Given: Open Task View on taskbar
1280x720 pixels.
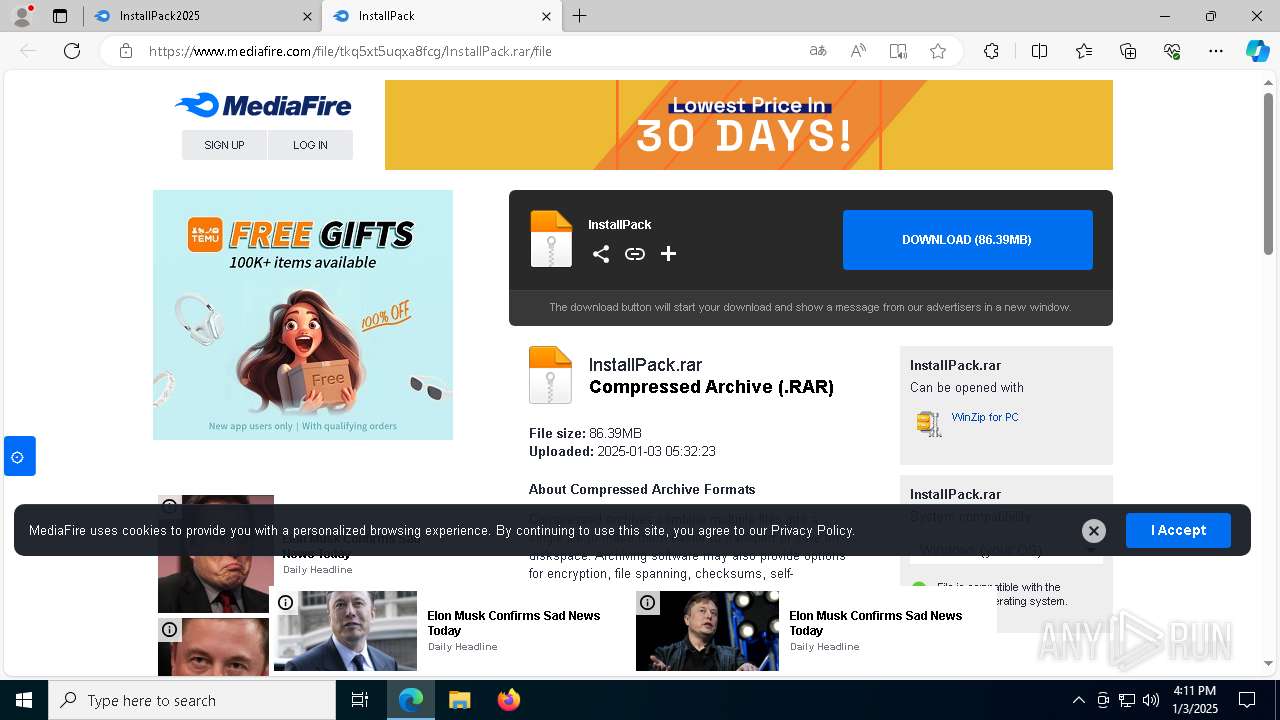Looking at the screenshot, I should point(360,700).
